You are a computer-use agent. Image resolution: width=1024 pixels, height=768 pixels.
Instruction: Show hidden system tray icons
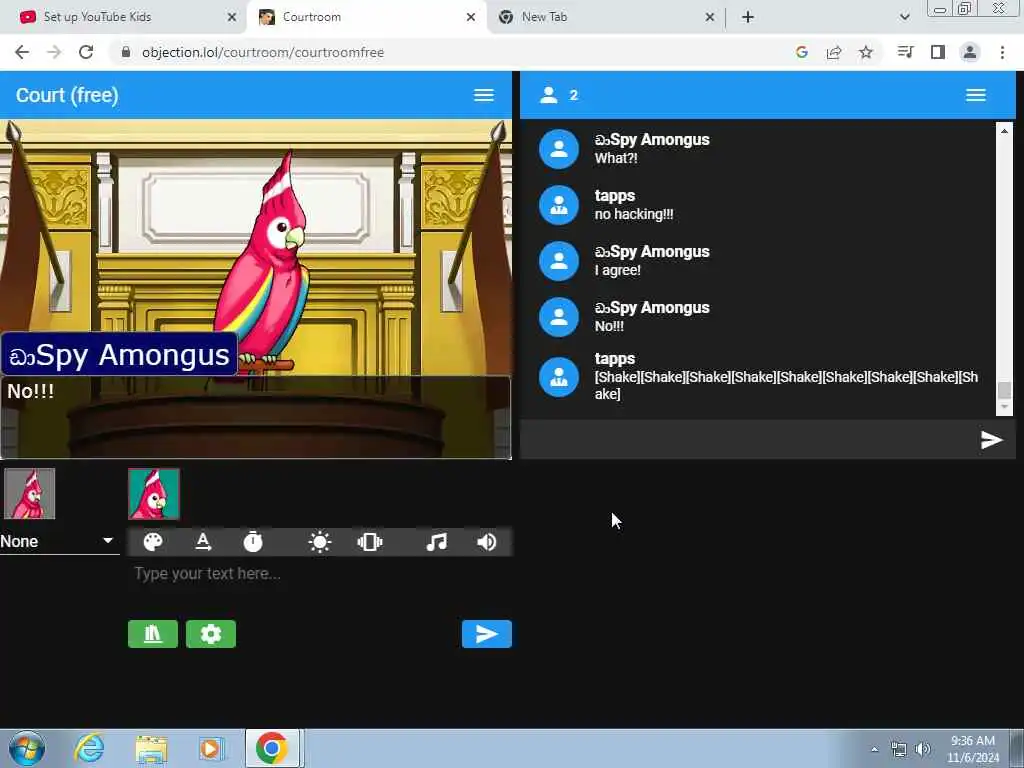click(874, 750)
